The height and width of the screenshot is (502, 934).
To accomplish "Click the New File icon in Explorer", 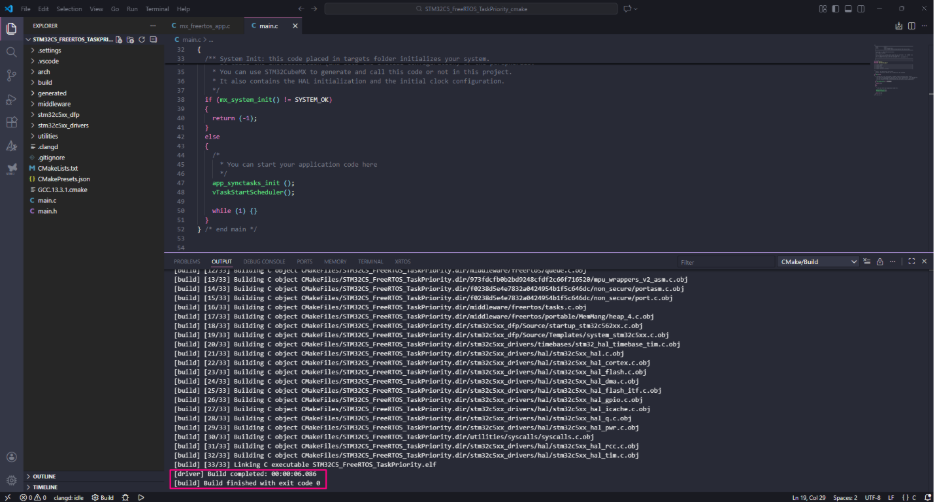I will click(x=119, y=39).
